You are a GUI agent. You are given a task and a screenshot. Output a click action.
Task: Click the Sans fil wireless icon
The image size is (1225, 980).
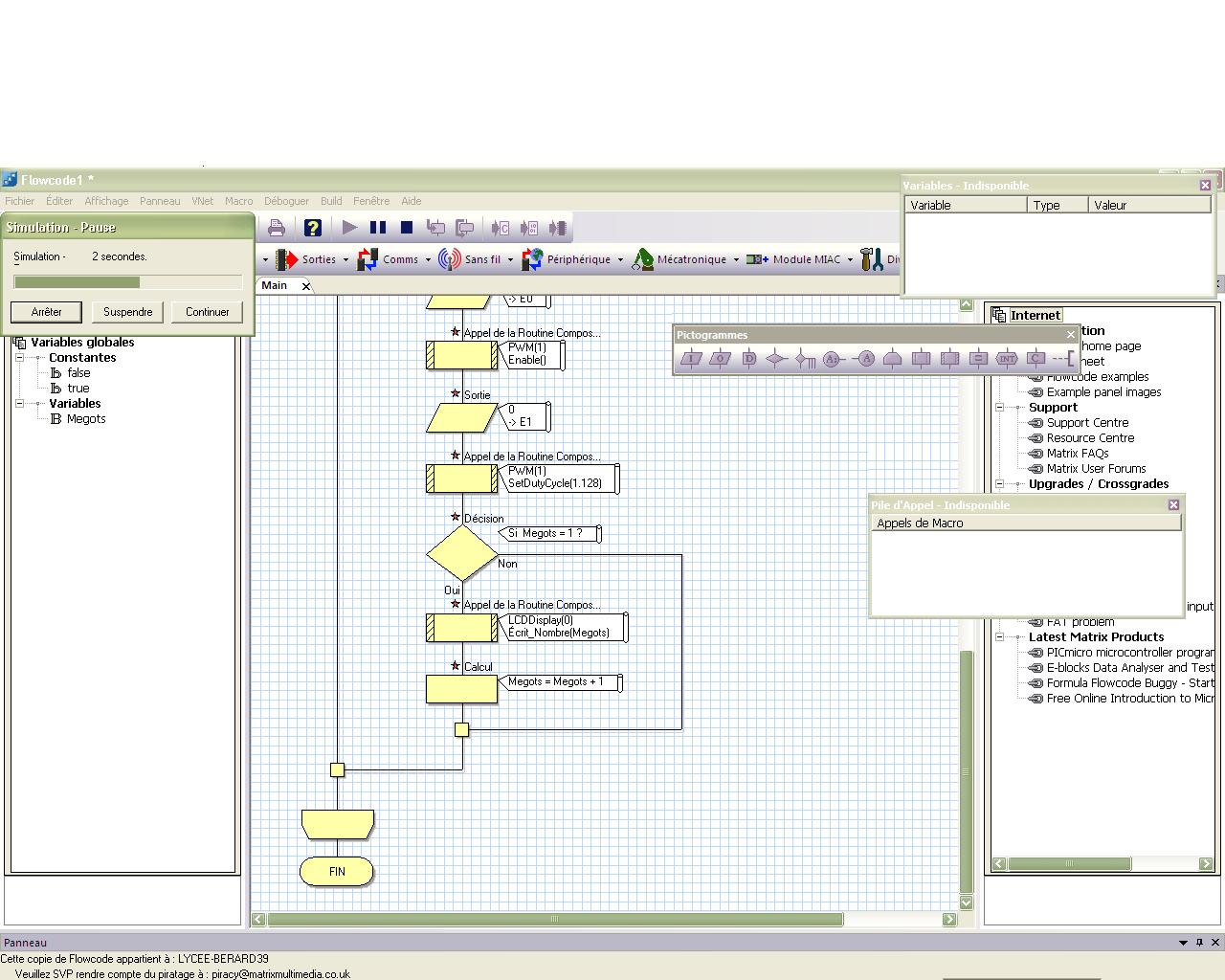[x=450, y=259]
